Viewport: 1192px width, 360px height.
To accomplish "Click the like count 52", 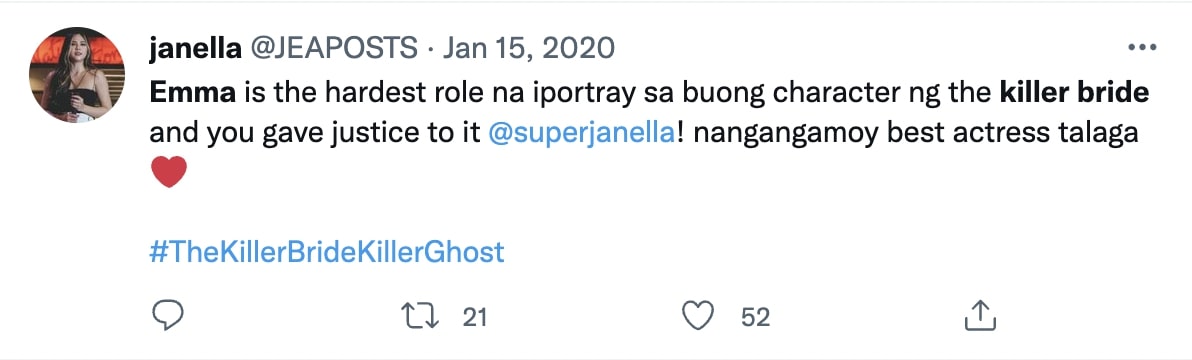I will coord(756,317).
